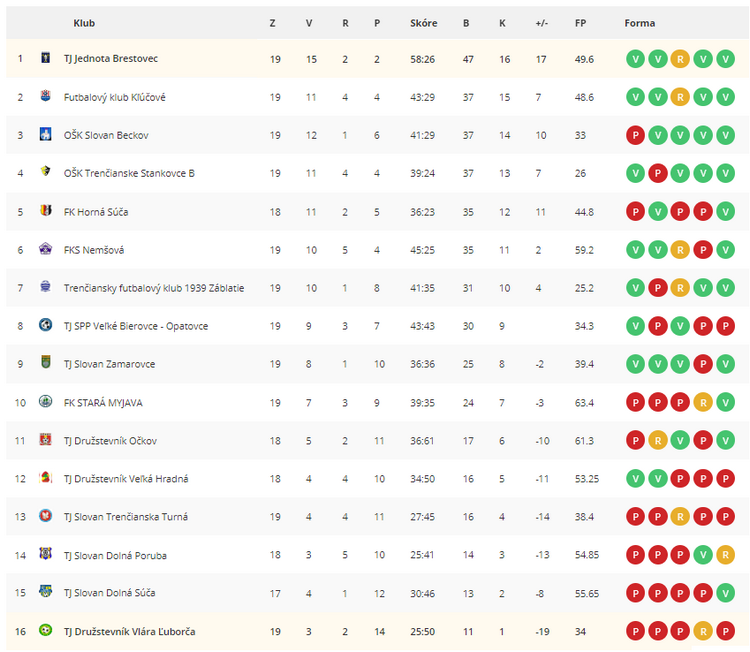
Task: Click the TJ Družstevník Vlára Ľuborča green logo
Action: click(45, 630)
